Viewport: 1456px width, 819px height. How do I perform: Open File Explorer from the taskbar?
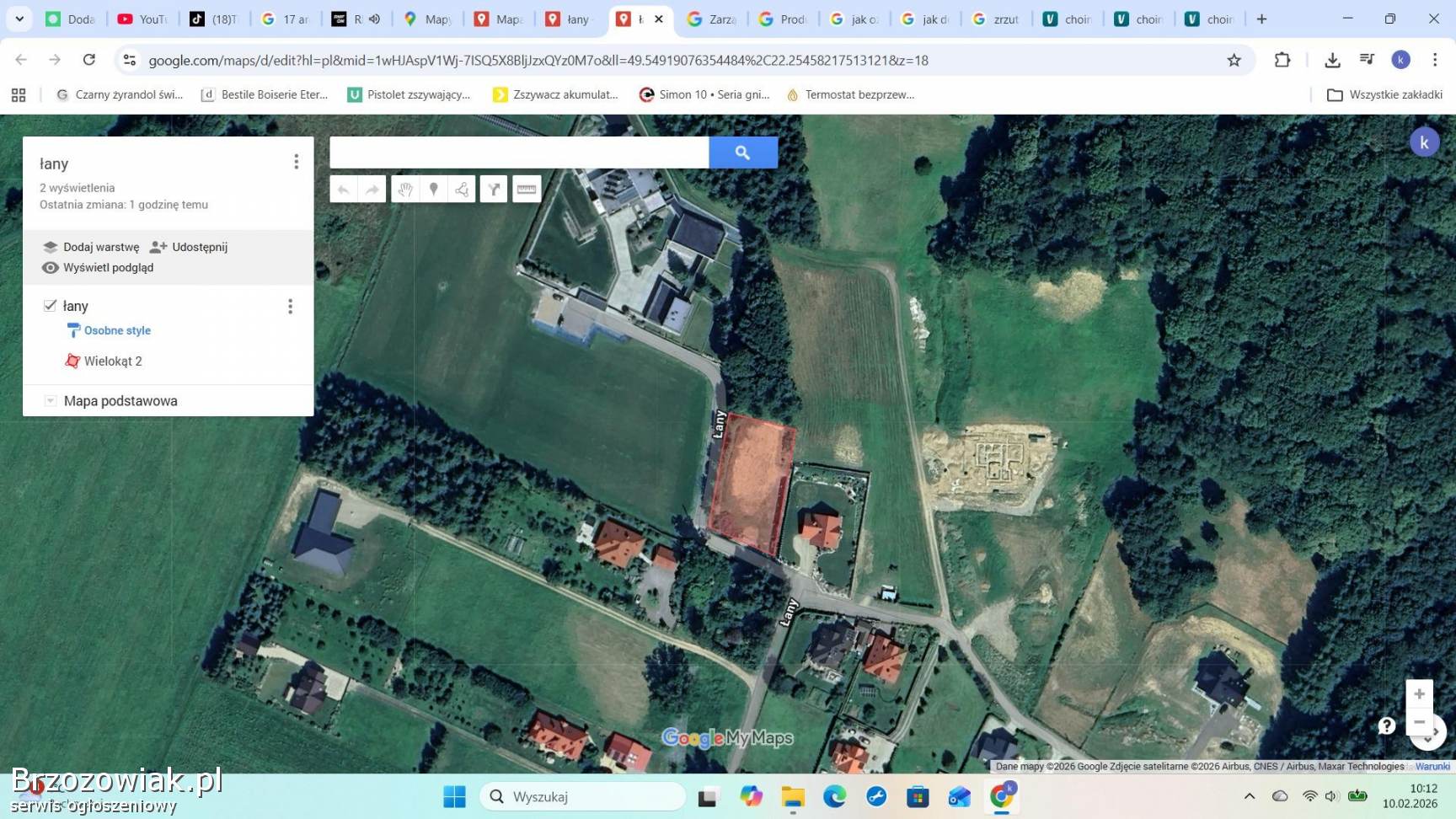click(x=792, y=797)
